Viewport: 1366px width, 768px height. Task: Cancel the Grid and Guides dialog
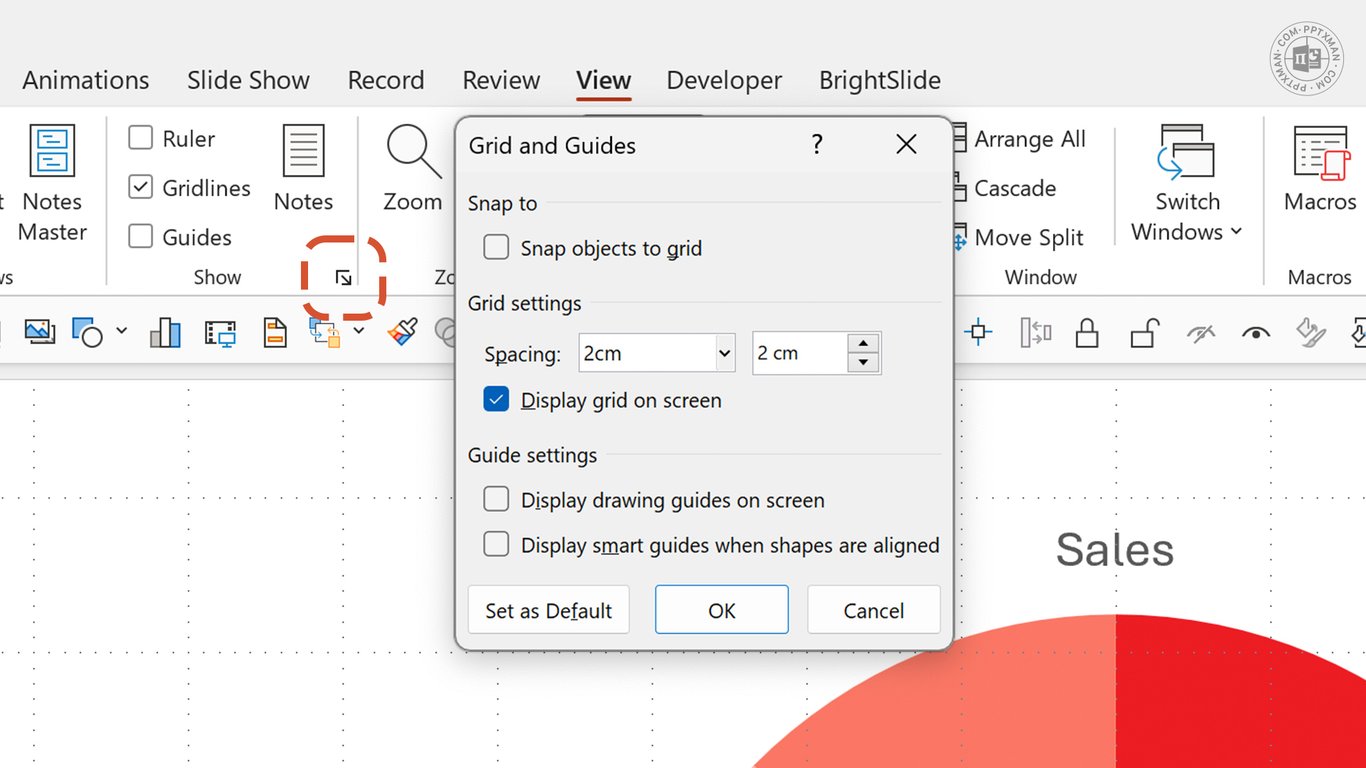coord(874,610)
